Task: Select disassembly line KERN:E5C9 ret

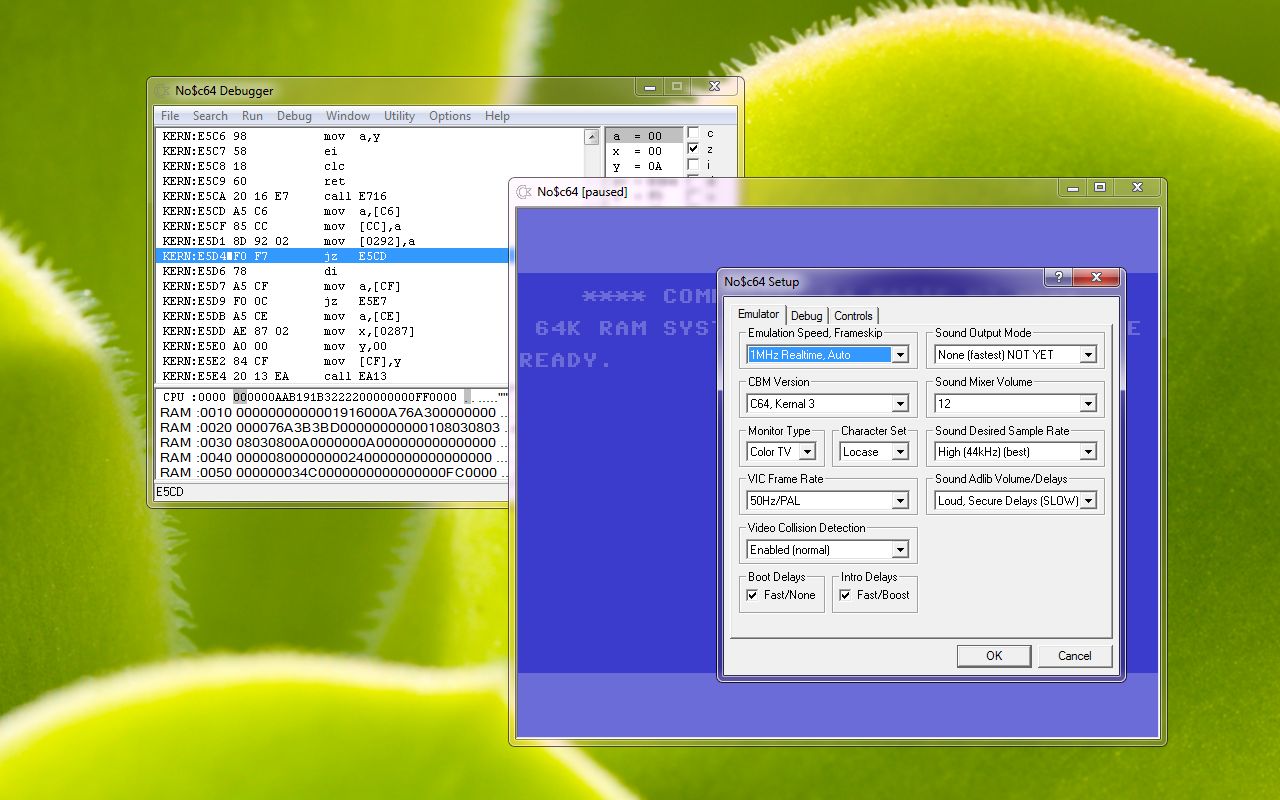Action: click(370, 181)
